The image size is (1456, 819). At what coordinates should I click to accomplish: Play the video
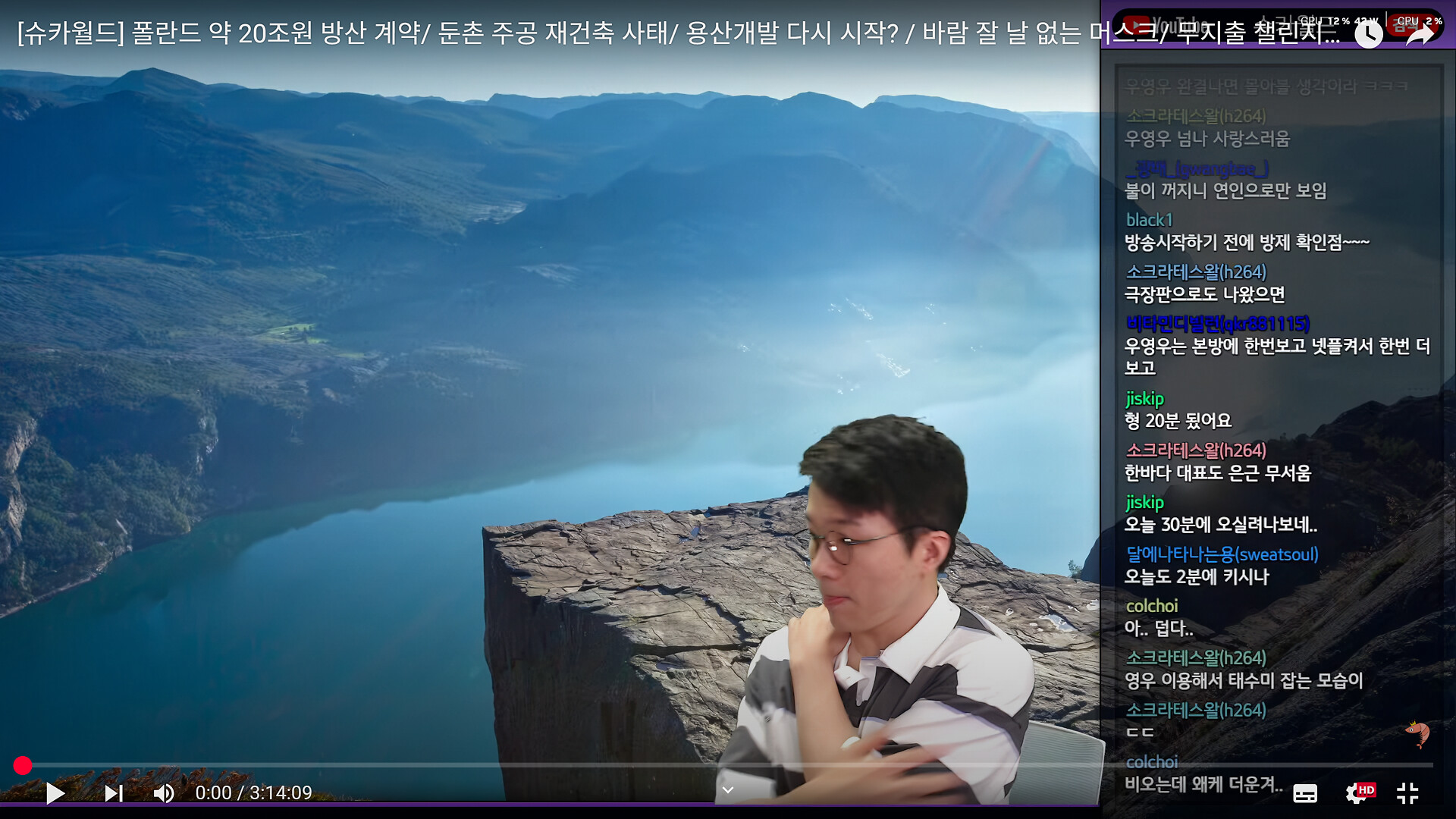click(55, 793)
